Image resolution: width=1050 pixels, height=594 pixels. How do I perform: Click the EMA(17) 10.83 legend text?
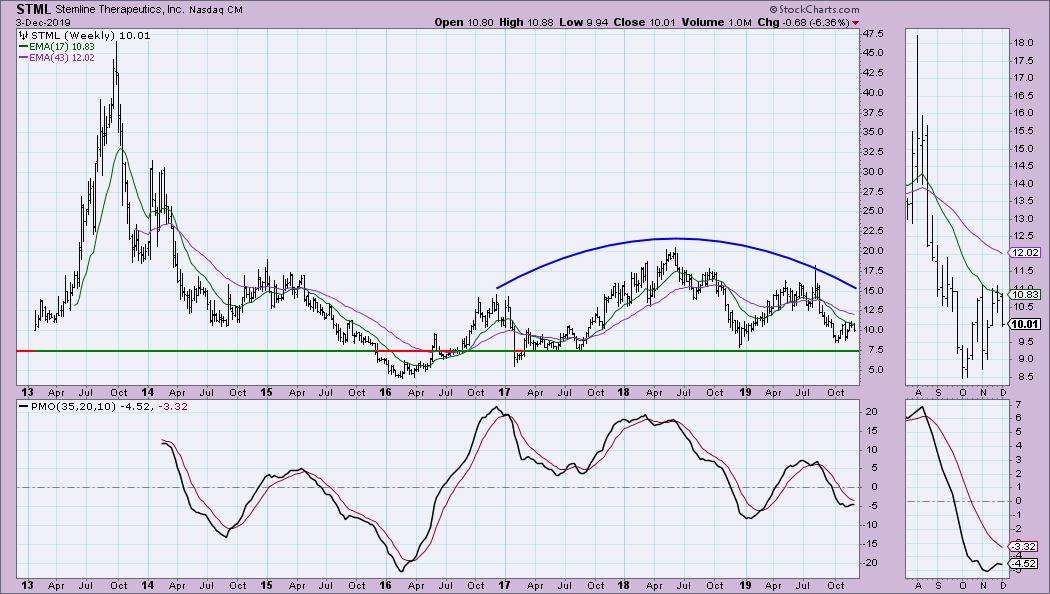pyautogui.click(x=62, y=47)
